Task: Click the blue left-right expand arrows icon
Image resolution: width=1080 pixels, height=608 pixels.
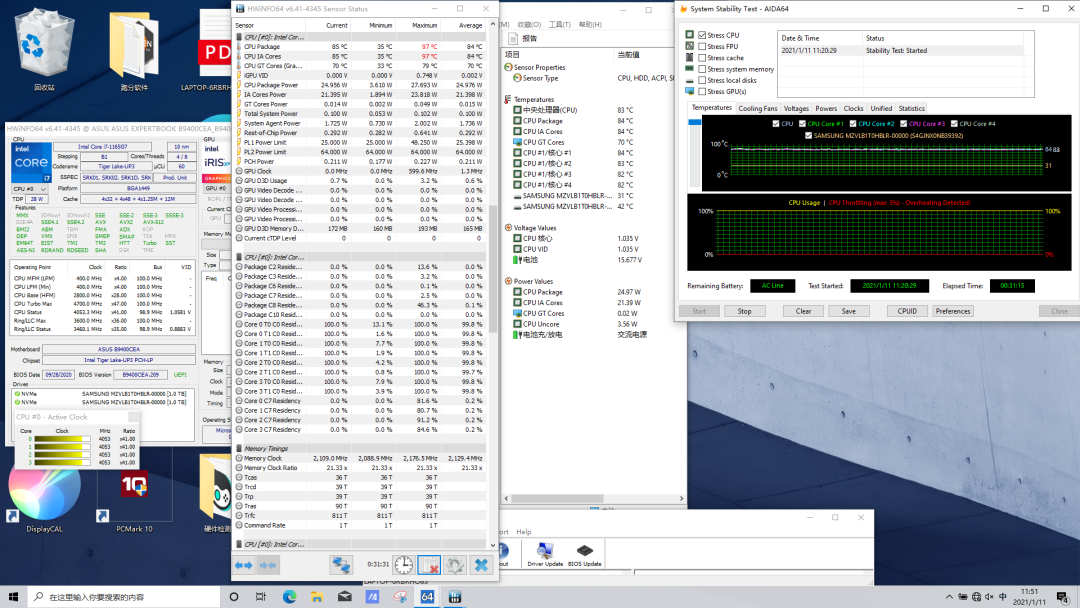Action: pyautogui.click(x=244, y=565)
